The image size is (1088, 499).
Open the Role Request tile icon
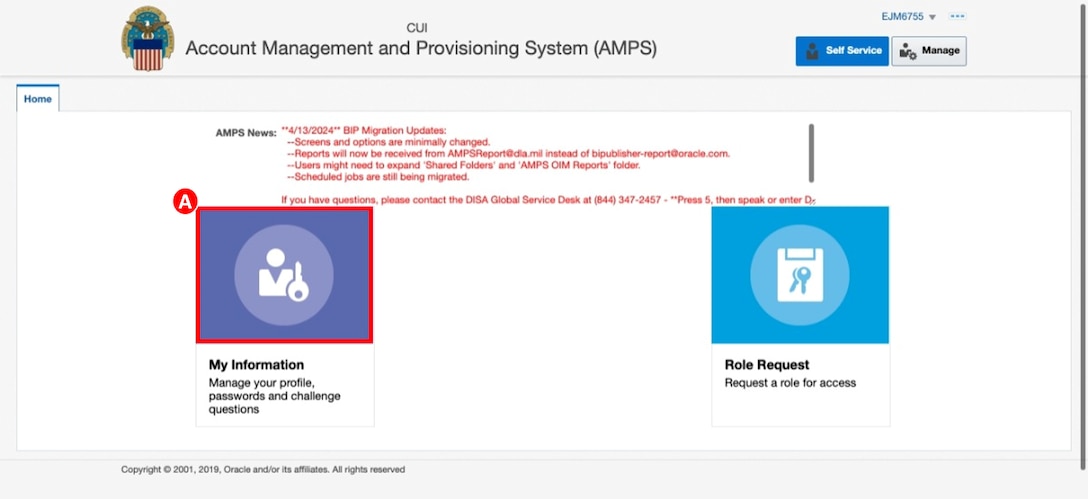[800, 275]
